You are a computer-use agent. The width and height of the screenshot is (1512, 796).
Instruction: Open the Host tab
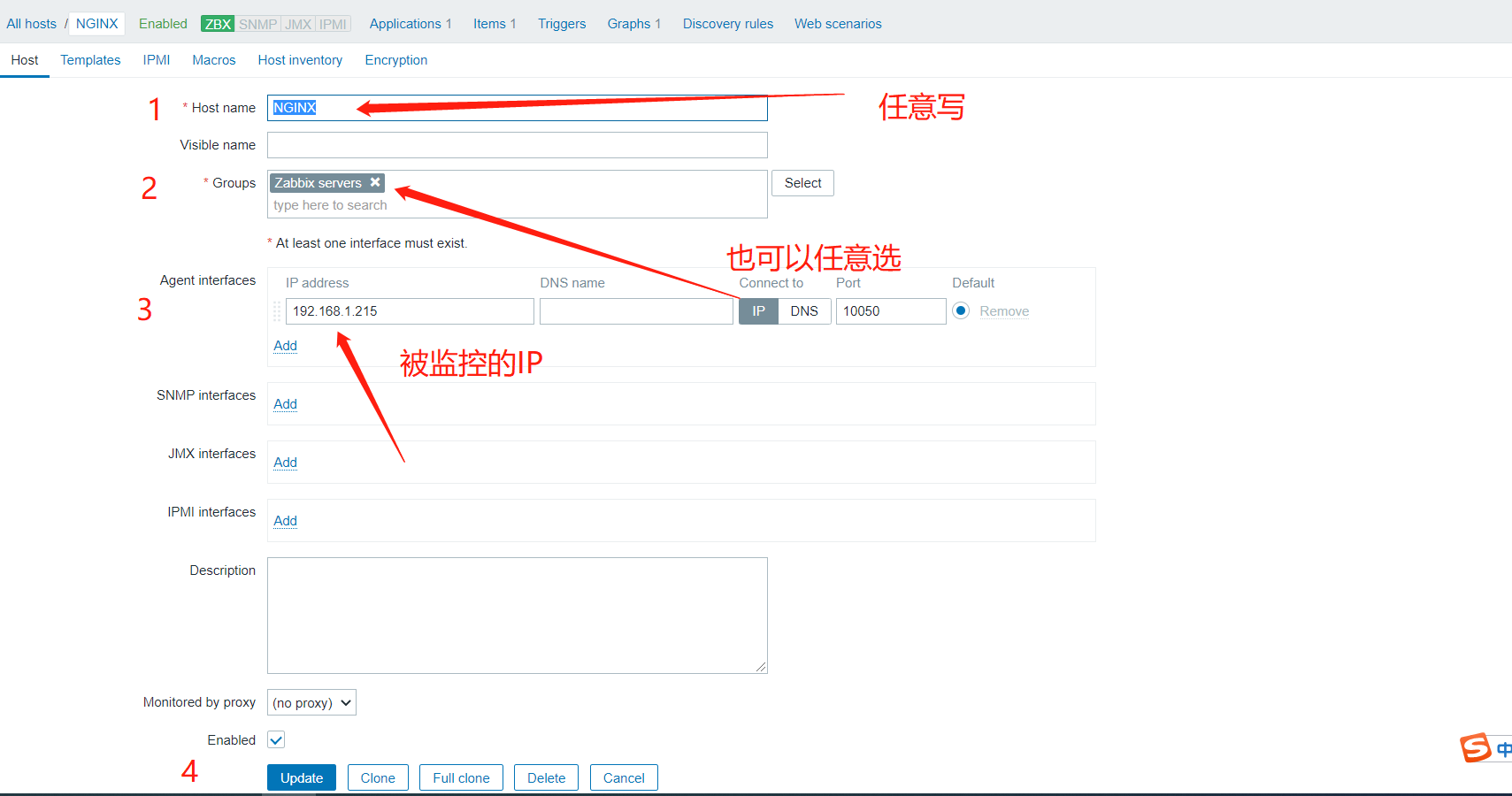(x=25, y=60)
